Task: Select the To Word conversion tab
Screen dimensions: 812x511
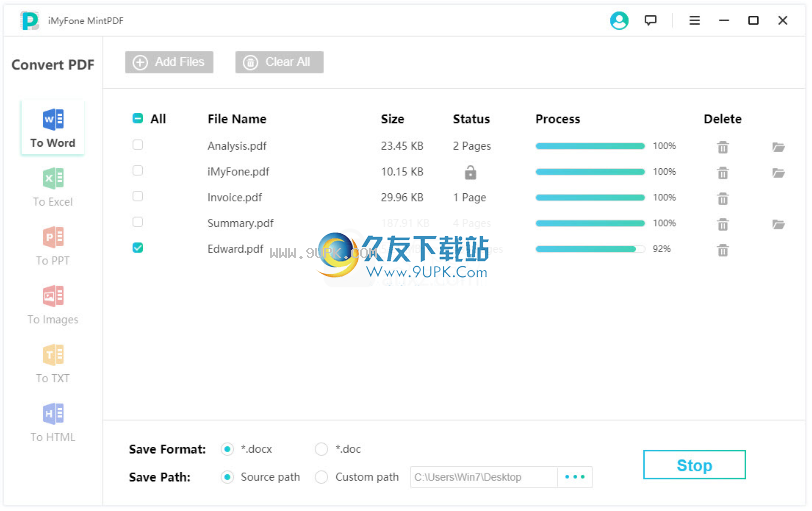Action: (53, 128)
